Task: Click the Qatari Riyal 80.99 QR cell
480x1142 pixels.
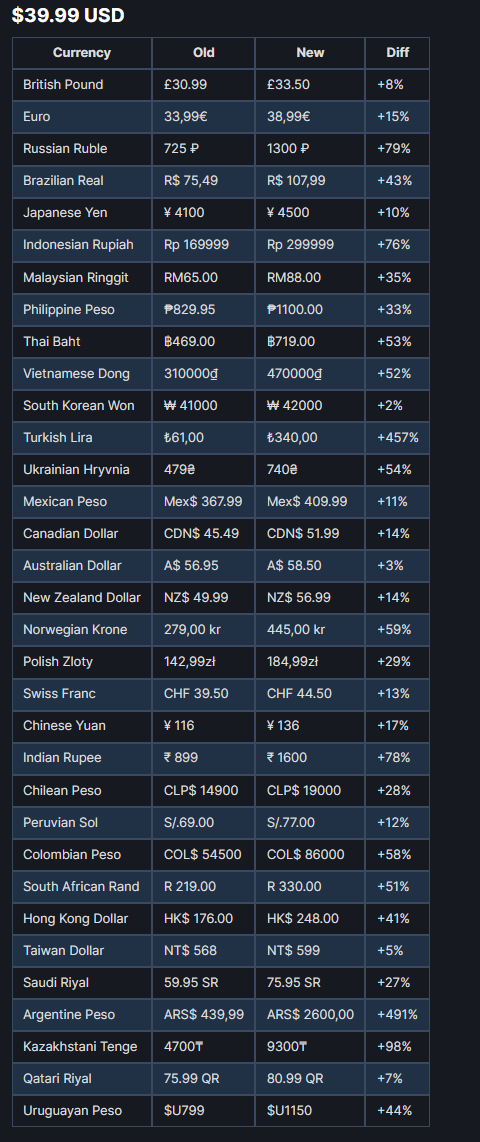Action: coord(310,1079)
